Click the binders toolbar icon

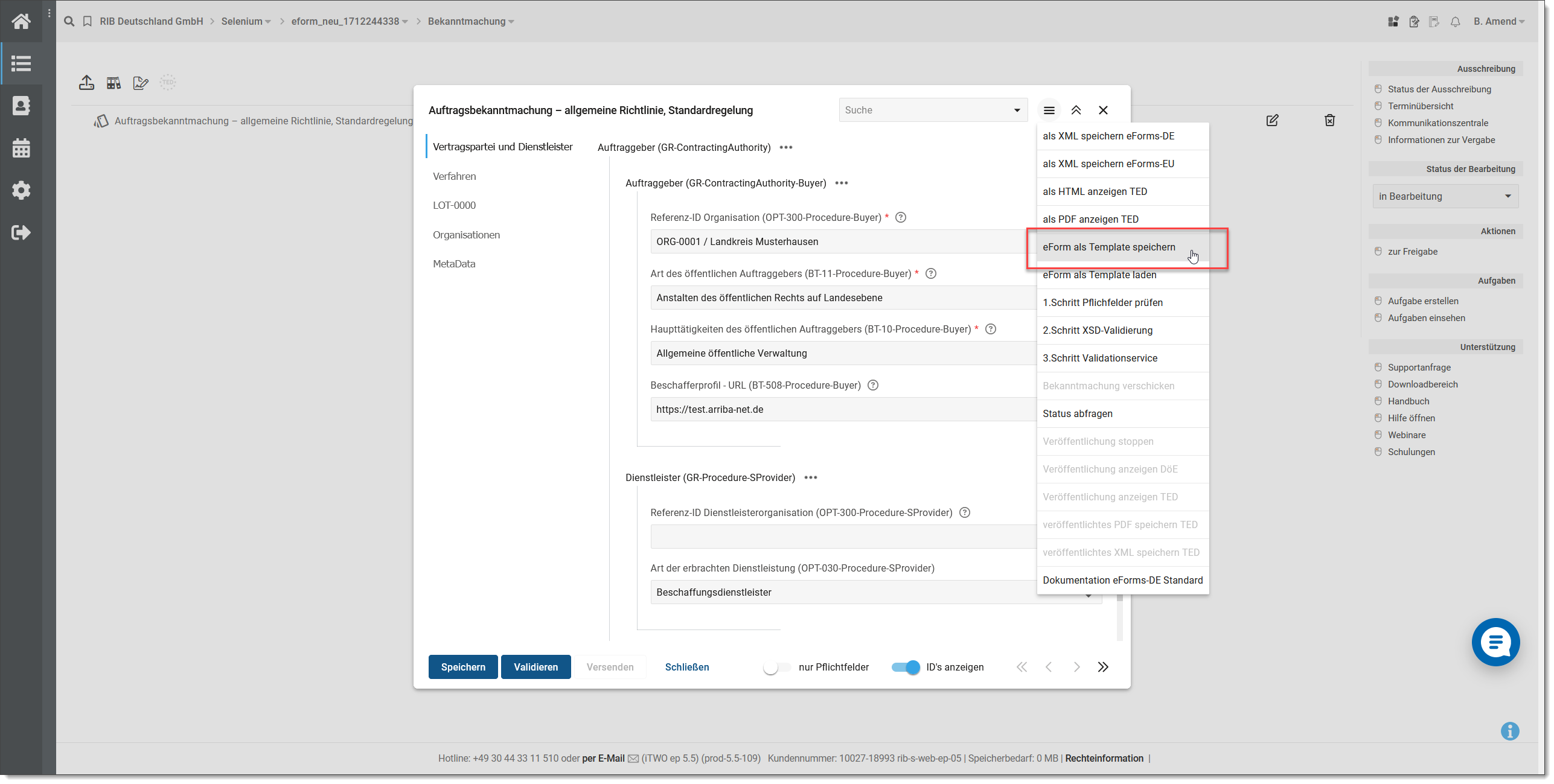(x=114, y=83)
